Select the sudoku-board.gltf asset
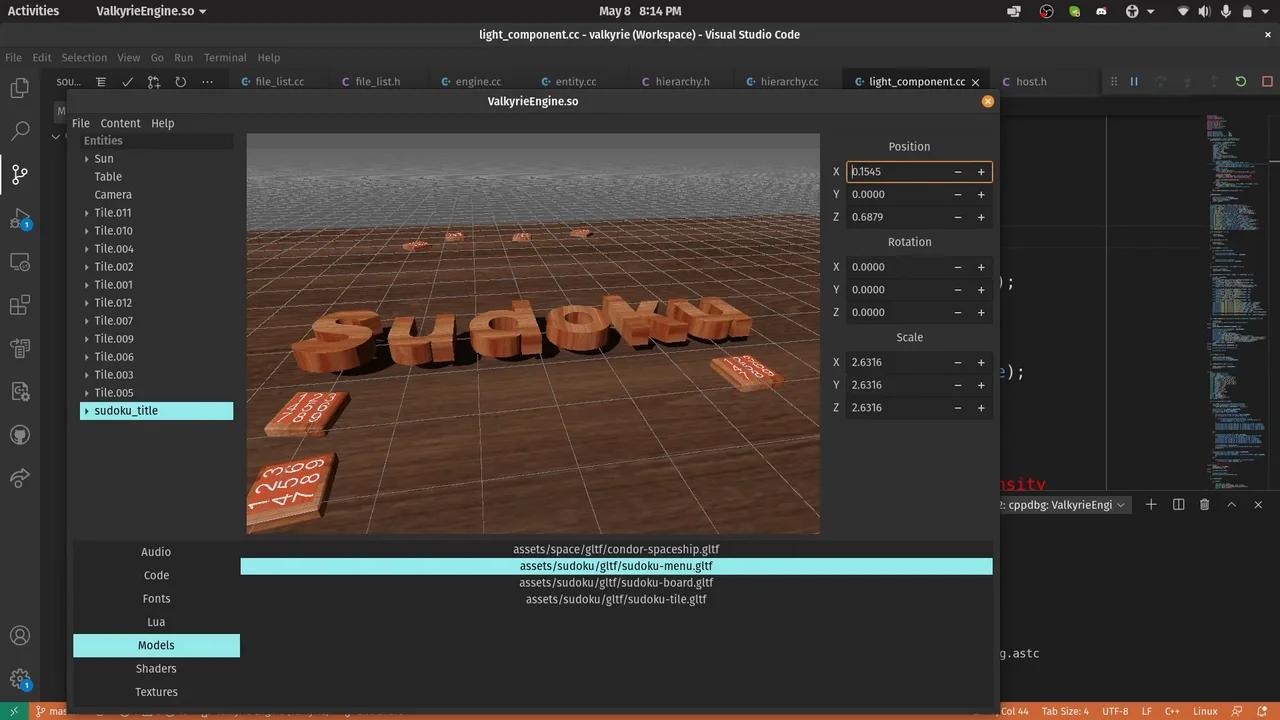The image size is (1280, 720). [x=616, y=582]
